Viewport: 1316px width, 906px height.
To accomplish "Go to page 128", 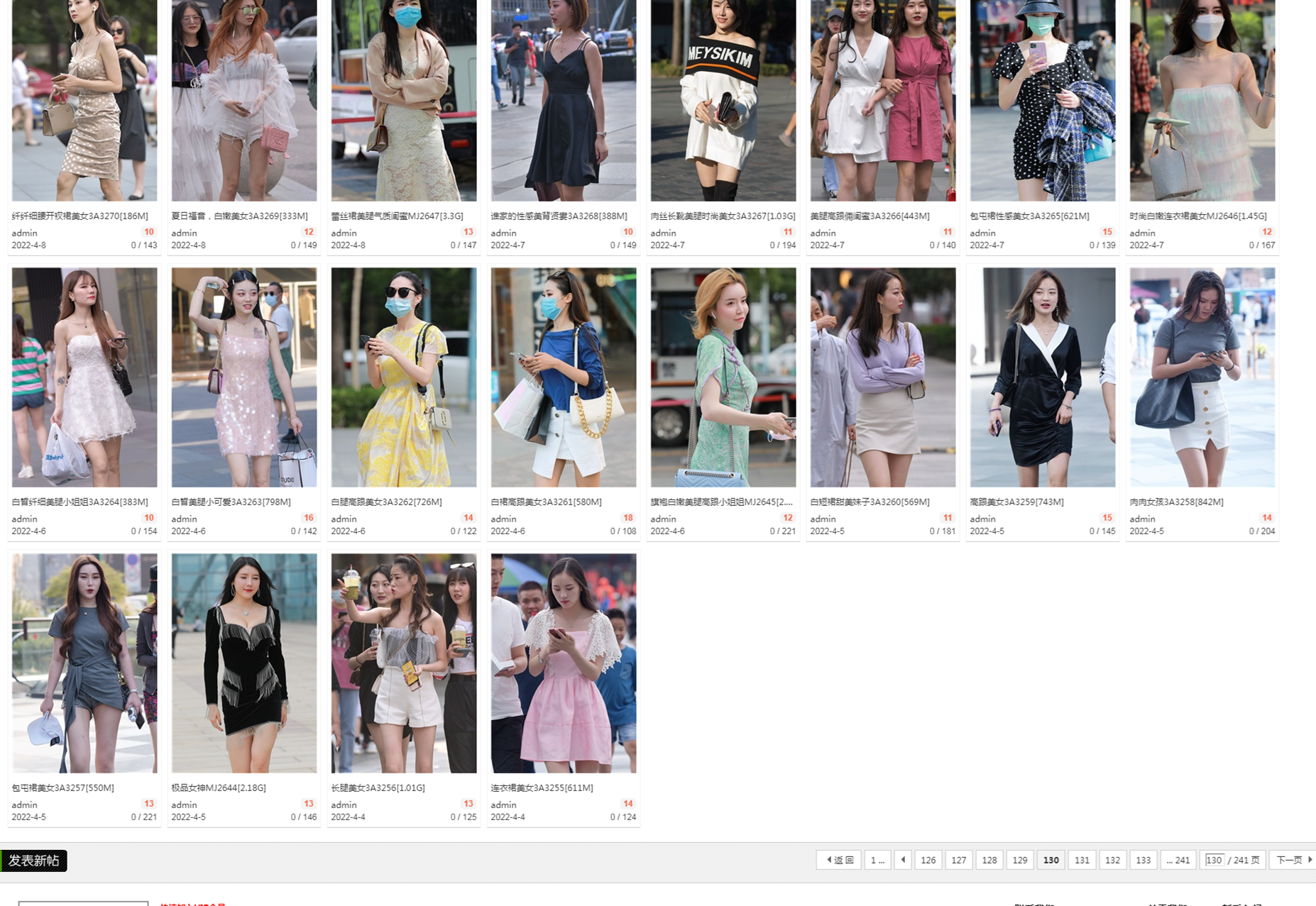I will pos(989,860).
